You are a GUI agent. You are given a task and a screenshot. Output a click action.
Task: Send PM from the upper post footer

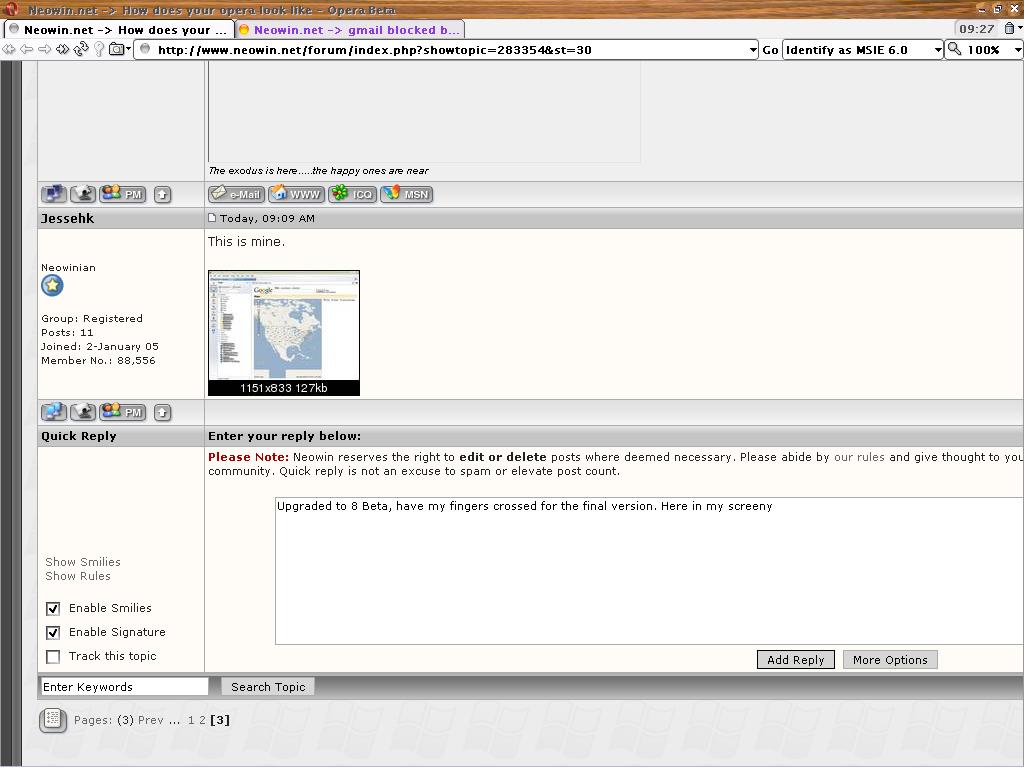(x=123, y=194)
